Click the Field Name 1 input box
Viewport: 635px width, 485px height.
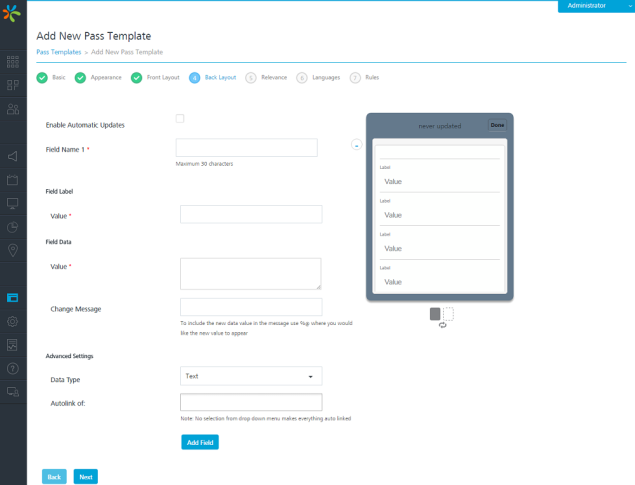tap(246, 148)
